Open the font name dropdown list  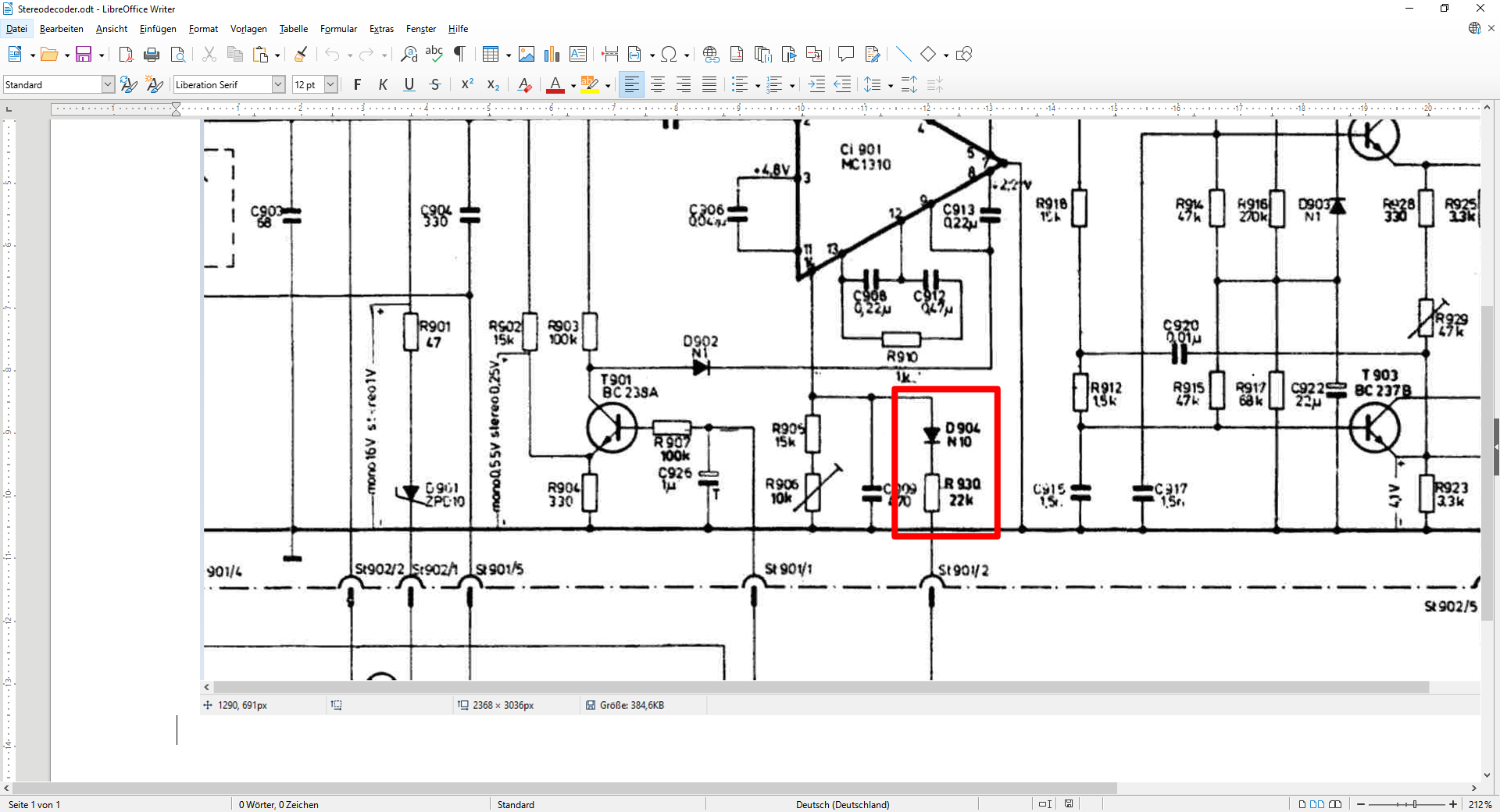tap(278, 85)
